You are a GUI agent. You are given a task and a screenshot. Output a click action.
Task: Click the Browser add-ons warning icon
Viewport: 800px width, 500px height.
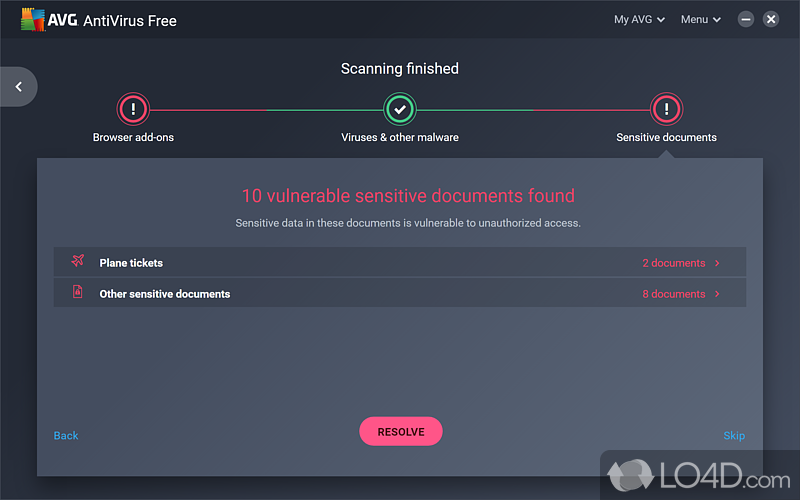pyautogui.click(x=133, y=108)
